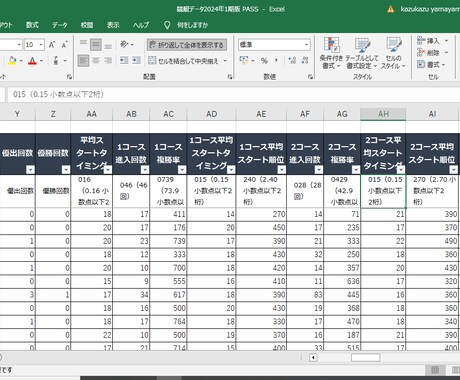Toggle left text alignment
Image resolution: width=460 pixels, height=380 pixels.
point(83,61)
